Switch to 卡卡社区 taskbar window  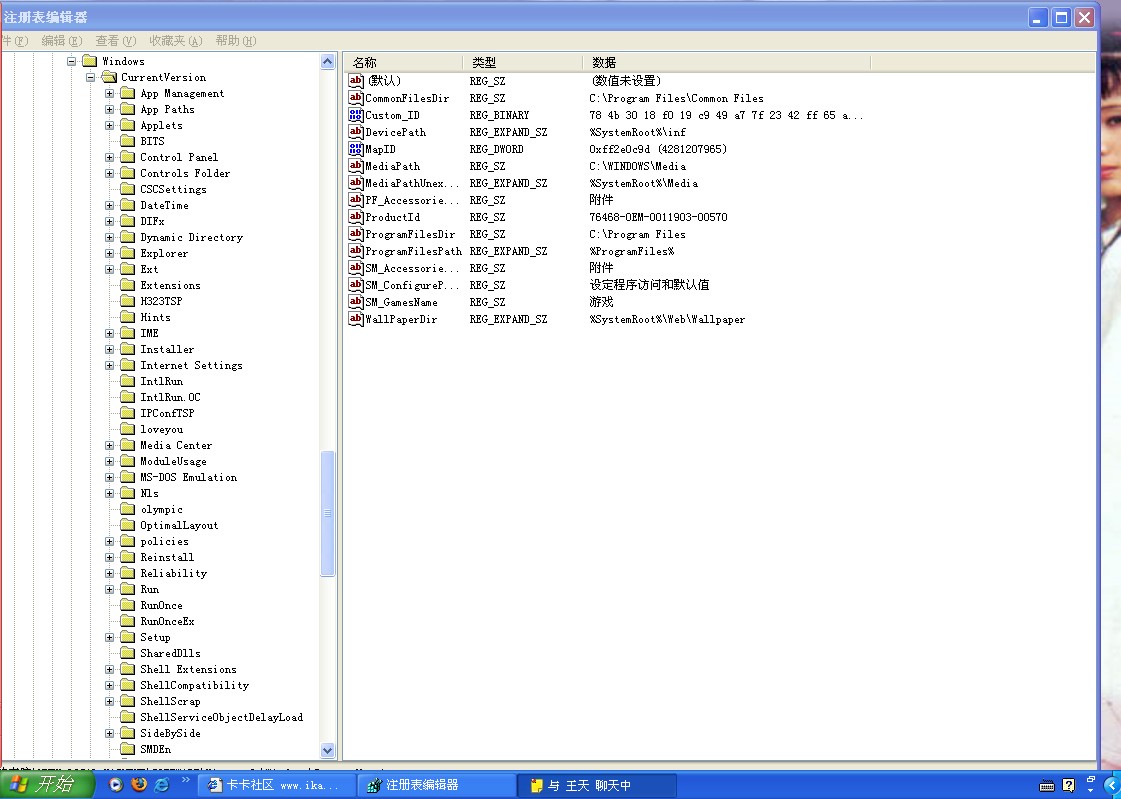277,785
